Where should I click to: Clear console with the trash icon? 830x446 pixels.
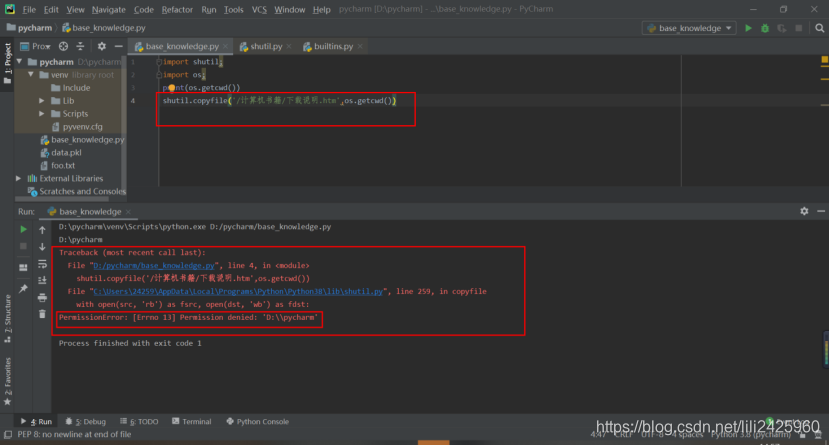pyautogui.click(x=42, y=314)
